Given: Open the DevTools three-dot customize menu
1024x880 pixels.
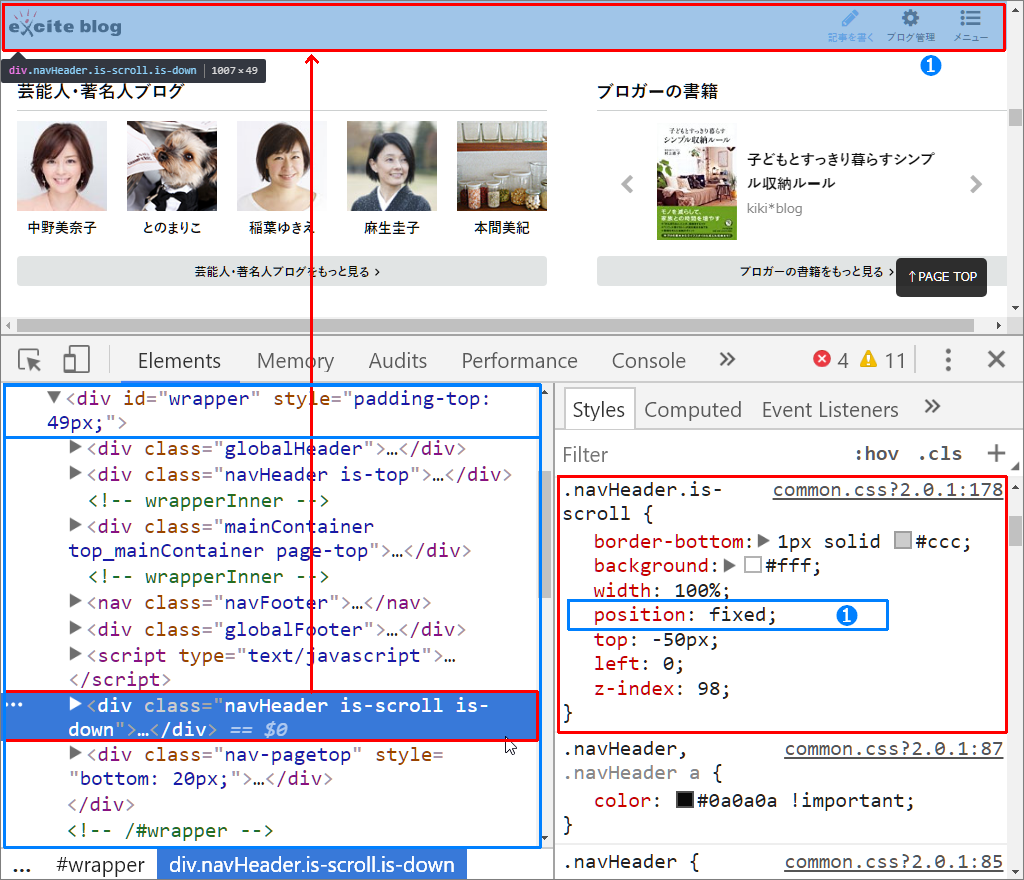Looking at the screenshot, I should (x=947, y=360).
